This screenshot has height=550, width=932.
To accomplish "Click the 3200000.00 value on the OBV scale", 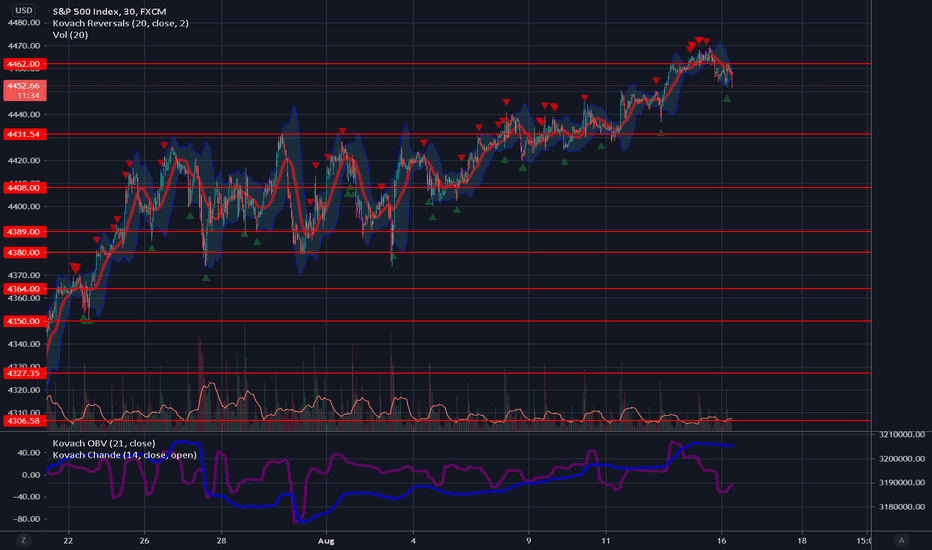I will pos(902,459).
